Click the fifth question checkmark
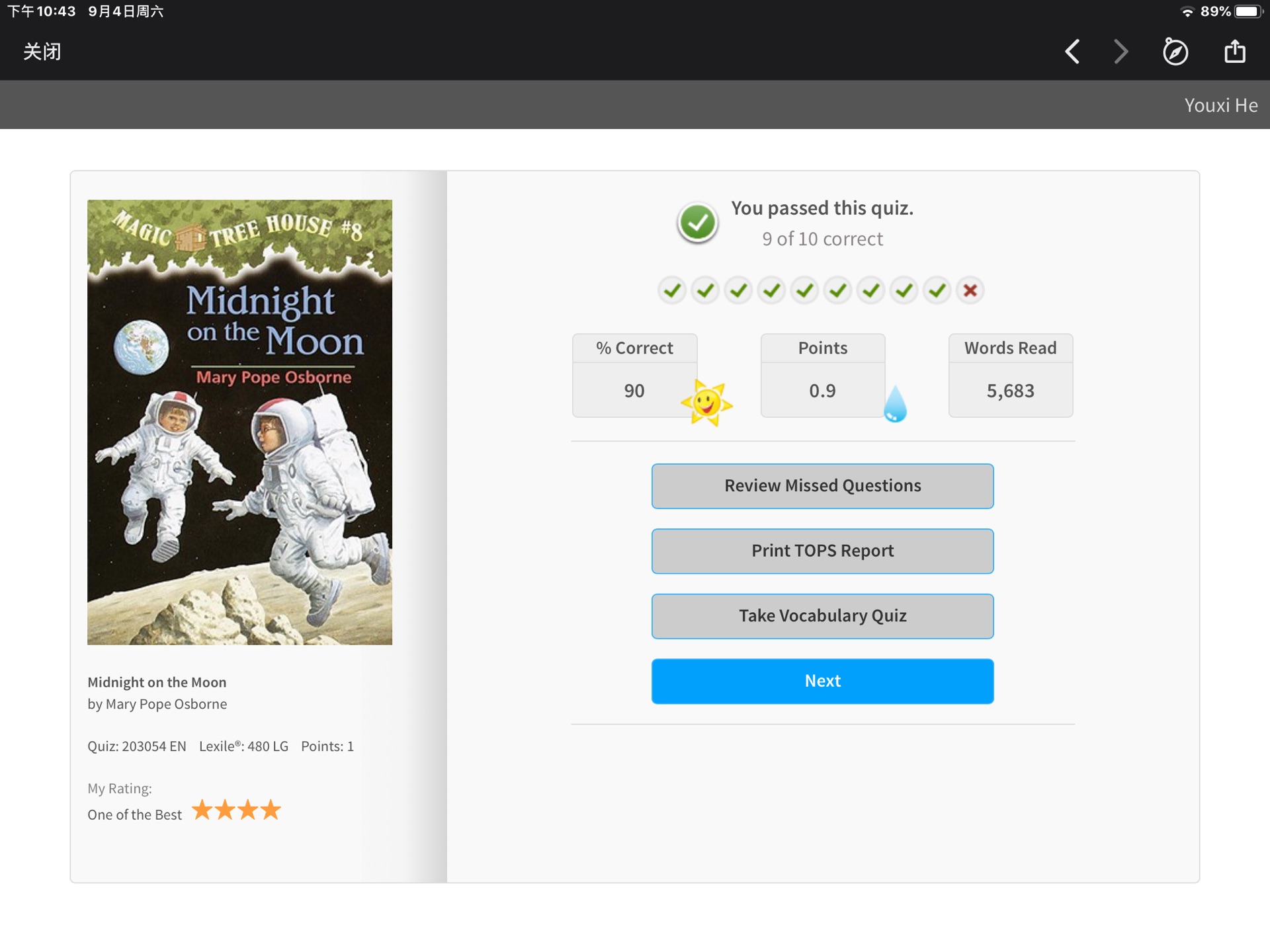1270x952 pixels. [804, 290]
